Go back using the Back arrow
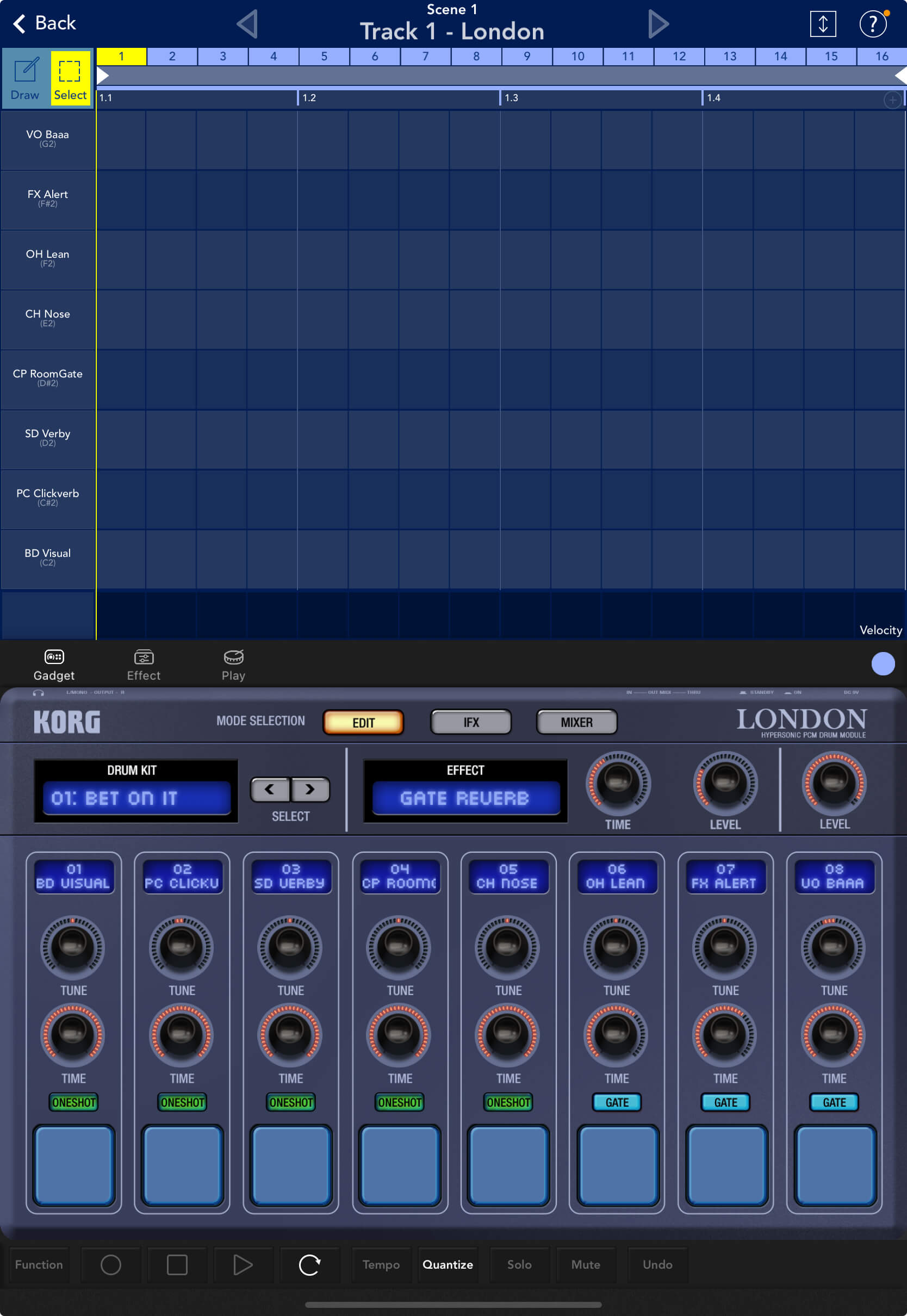The width and height of the screenshot is (907, 1316). click(44, 23)
